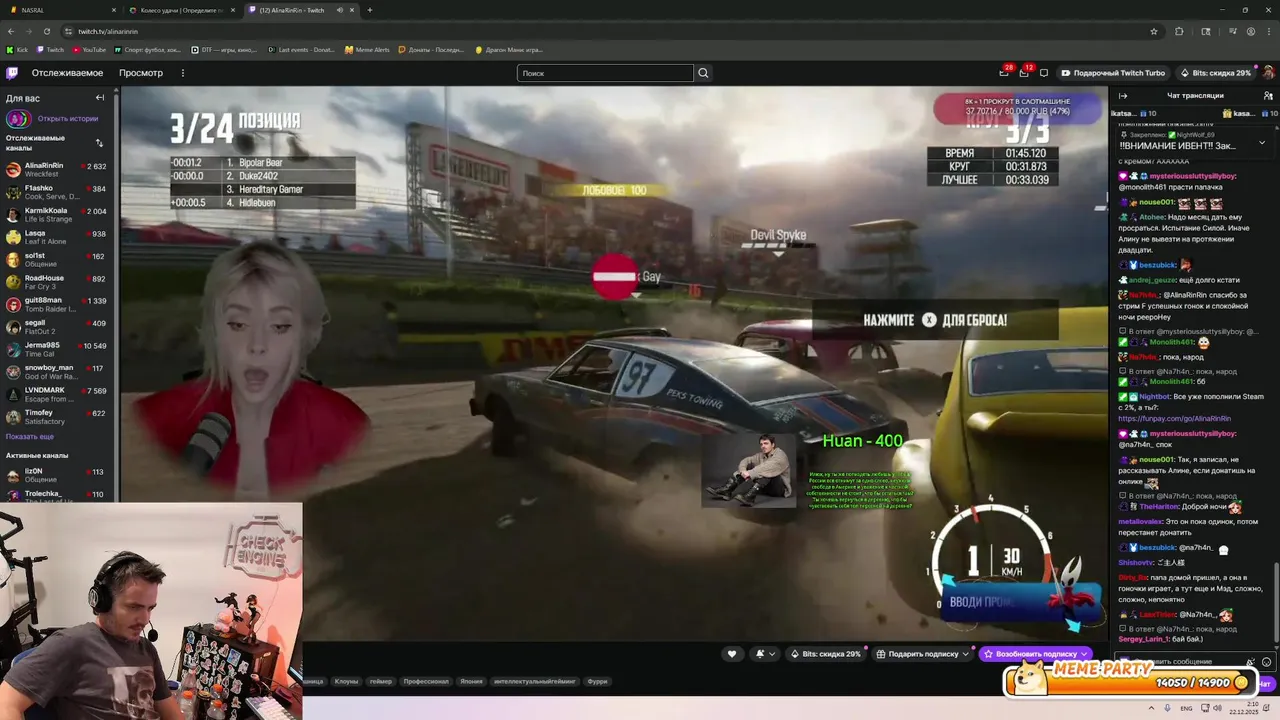This screenshot has width=1280, height=720.
Task: Bookmark this page with the star icon
Action: pos(1154,31)
